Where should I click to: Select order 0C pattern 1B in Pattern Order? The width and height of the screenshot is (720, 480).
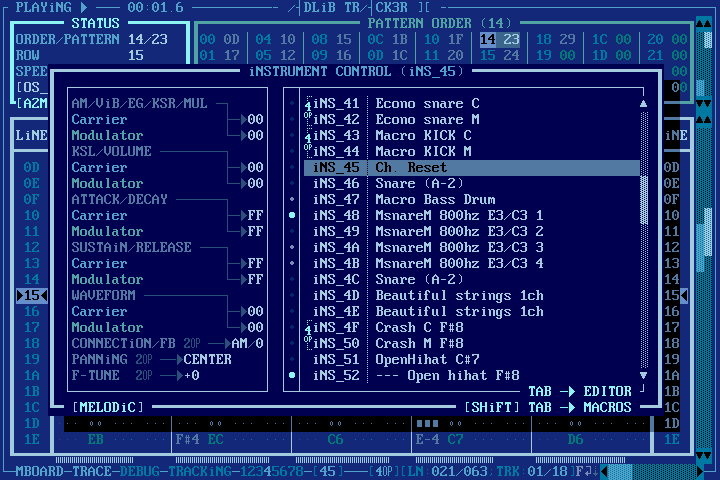coord(388,40)
